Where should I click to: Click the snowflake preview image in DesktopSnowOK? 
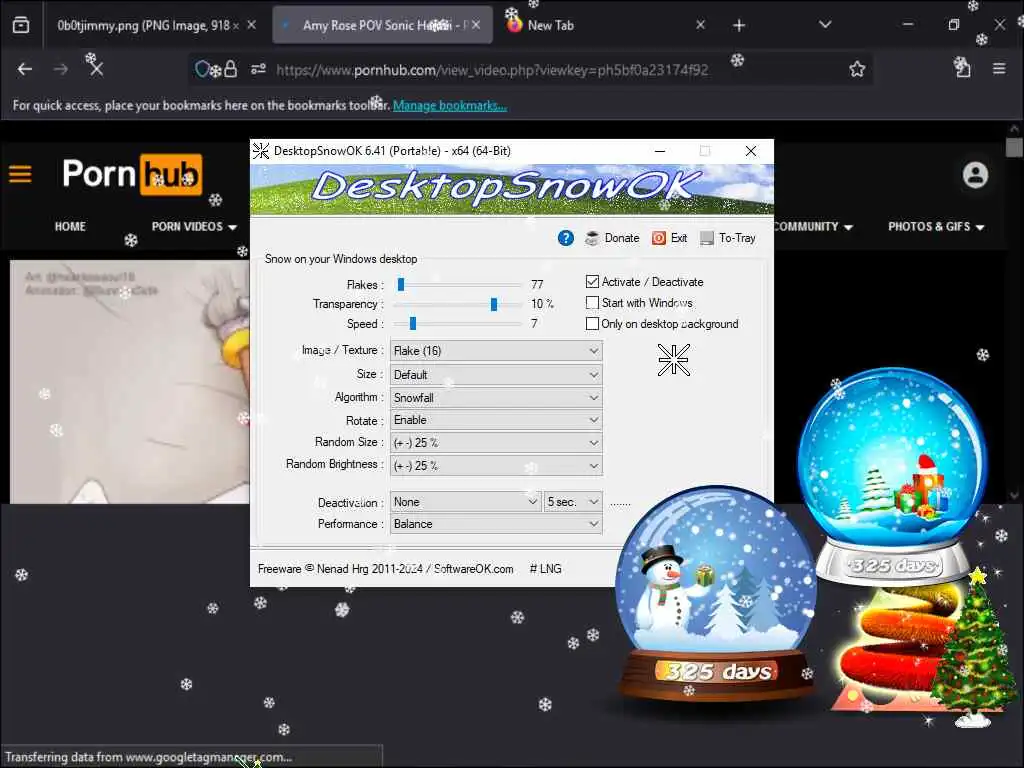tap(673, 360)
